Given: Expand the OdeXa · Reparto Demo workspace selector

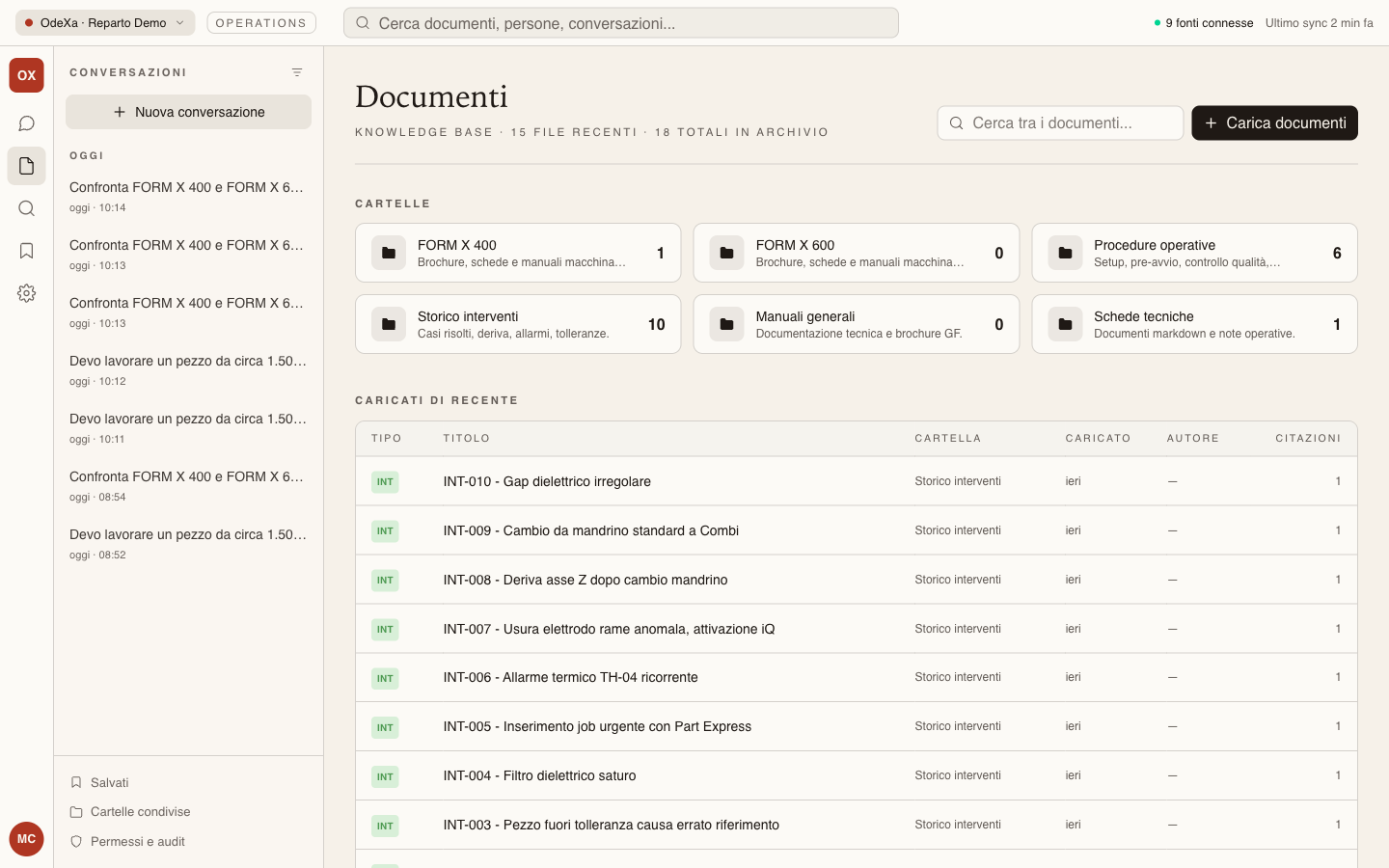Looking at the screenshot, I should pos(104,22).
